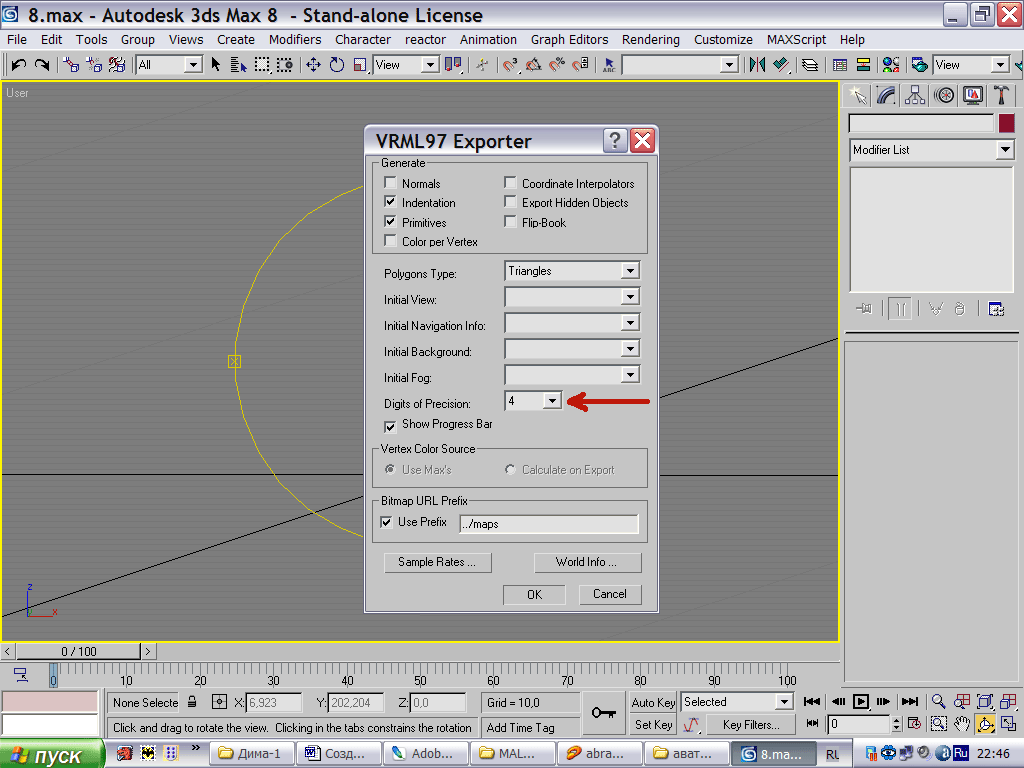Toggle the Use Prefix checkbox
The width and height of the screenshot is (1024, 768).
coord(387,522)
